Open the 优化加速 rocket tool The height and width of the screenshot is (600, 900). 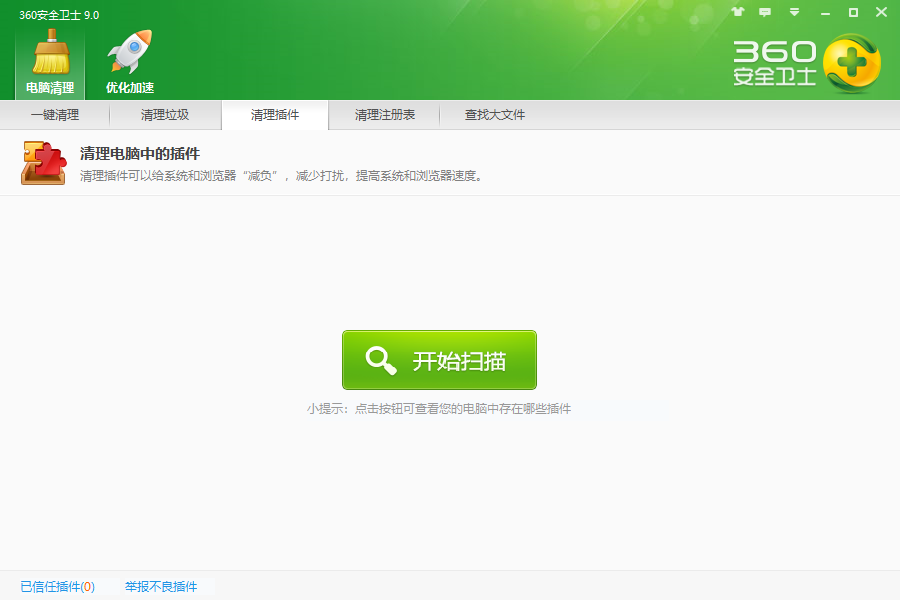(130, 63)
